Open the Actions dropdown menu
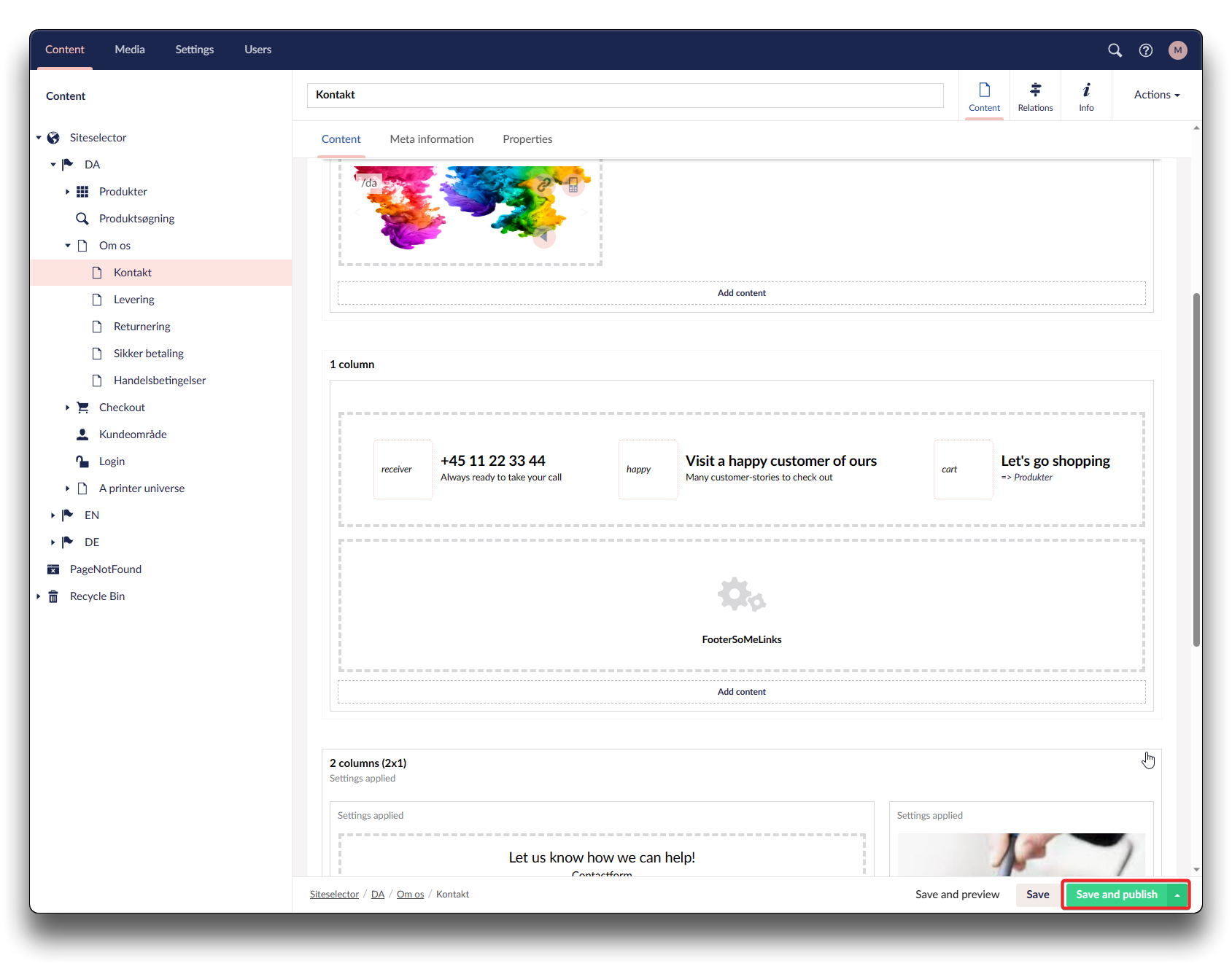The width and height of the screenshot is (1232, 966). [1156, 95]
